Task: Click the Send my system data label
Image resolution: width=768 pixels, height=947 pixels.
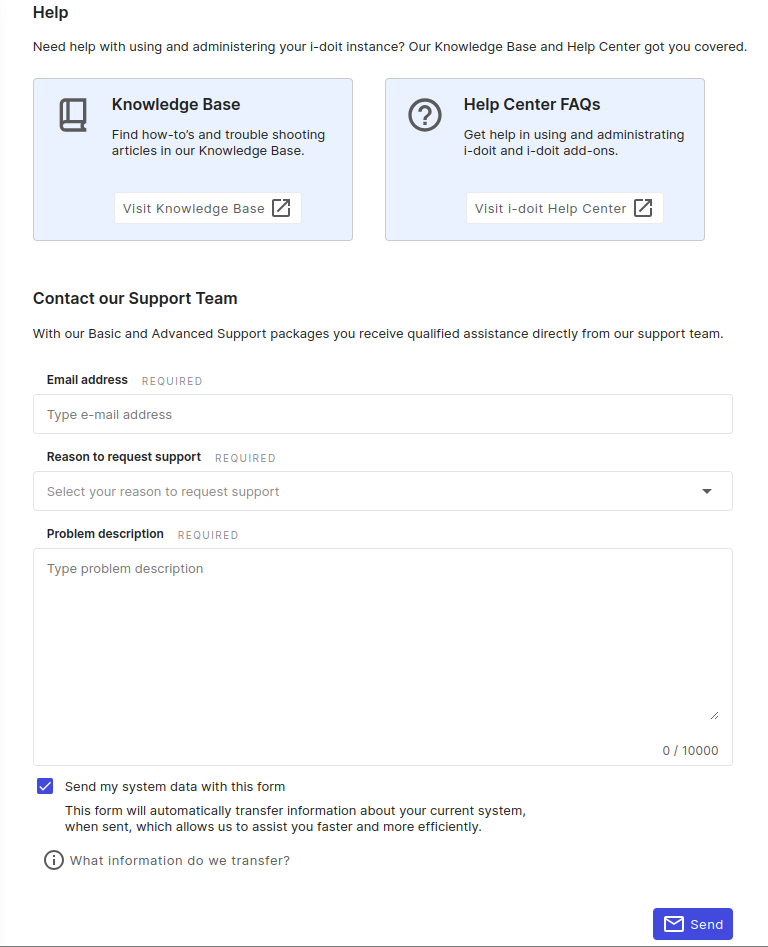Action: click(175, 787)
